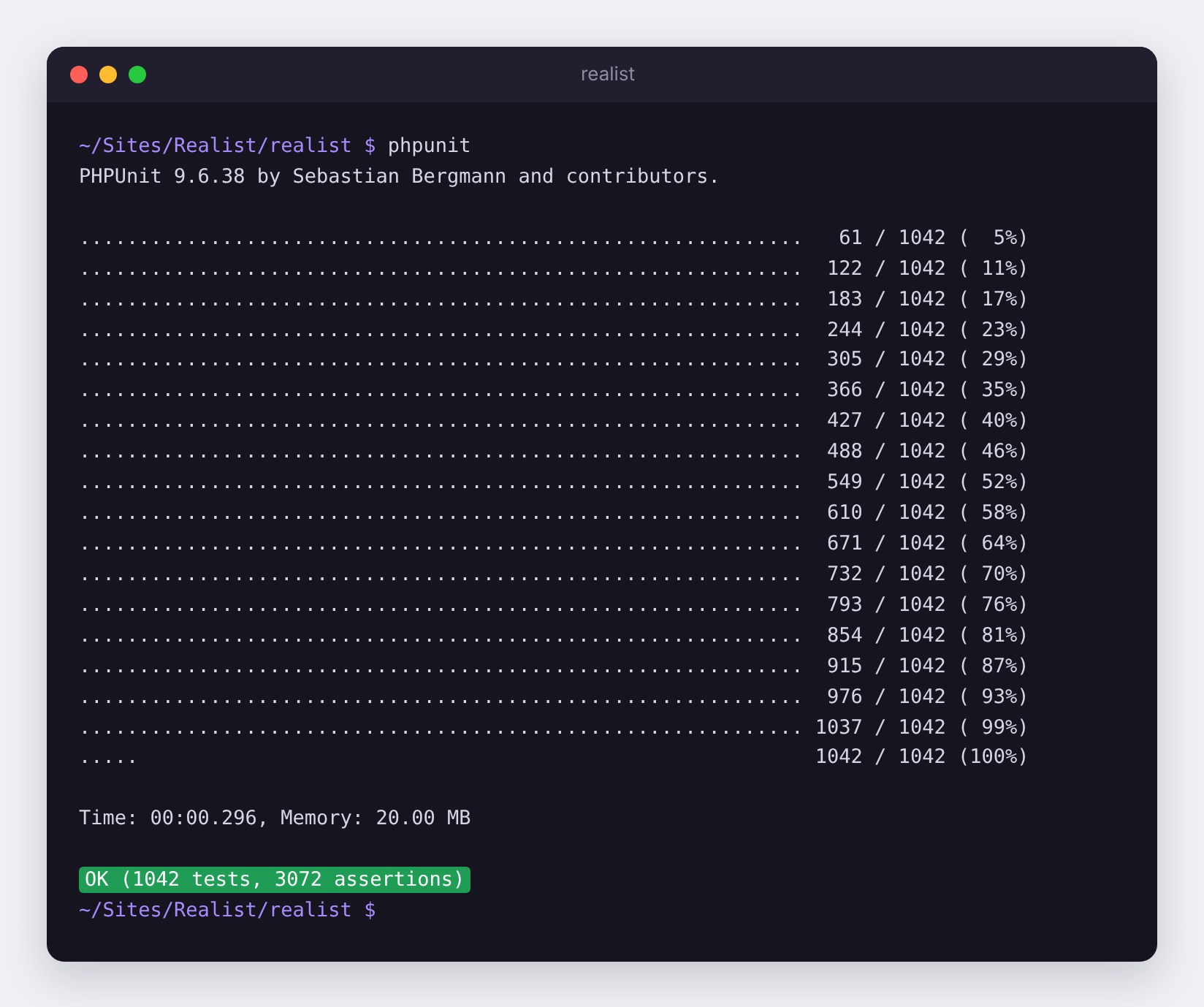1204x1007 pixels.
Task: Click the '305 / 1042 ( 29%)' progress text
Action: (927, 359)
